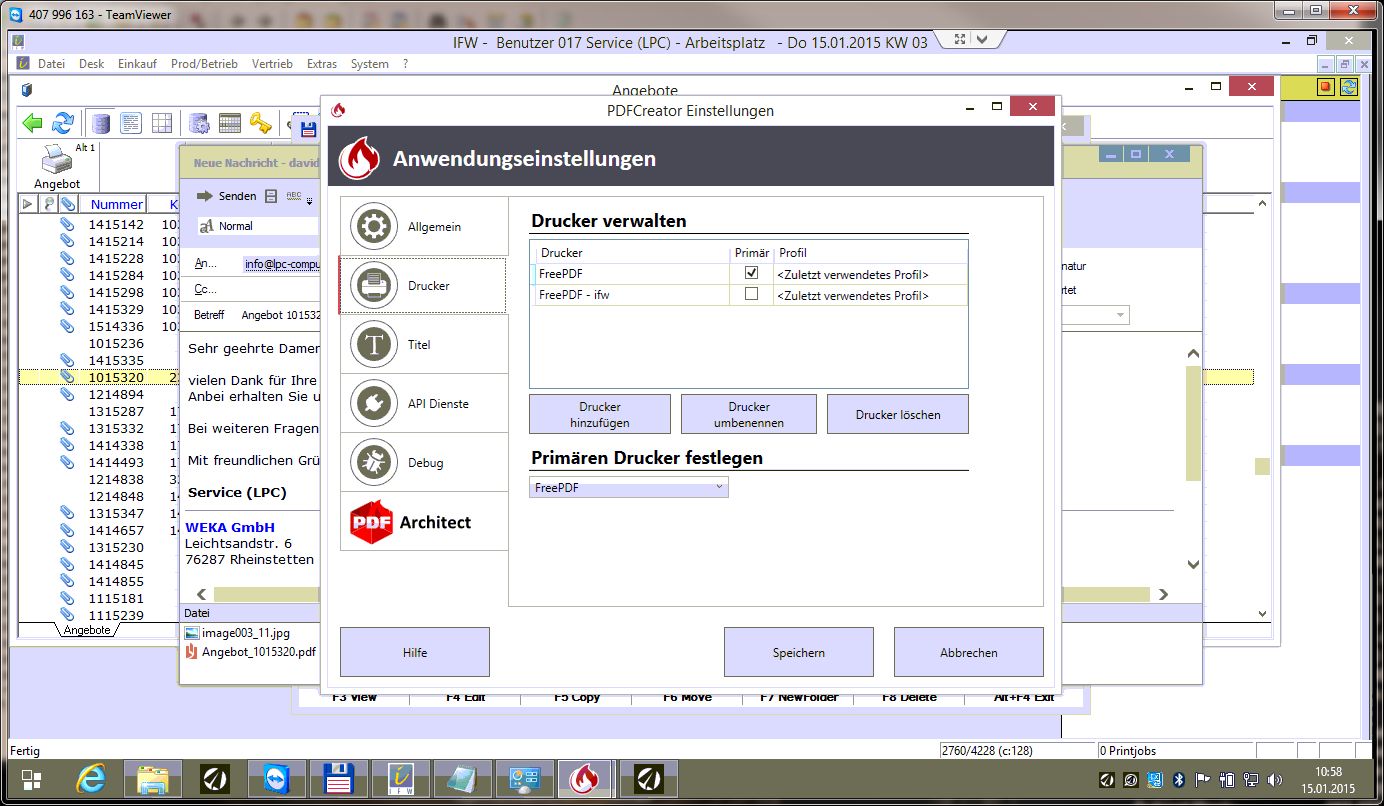Open the Einkauf menu
The height and width of the screenshot is (806, 1384).
(x=137, y=64)
